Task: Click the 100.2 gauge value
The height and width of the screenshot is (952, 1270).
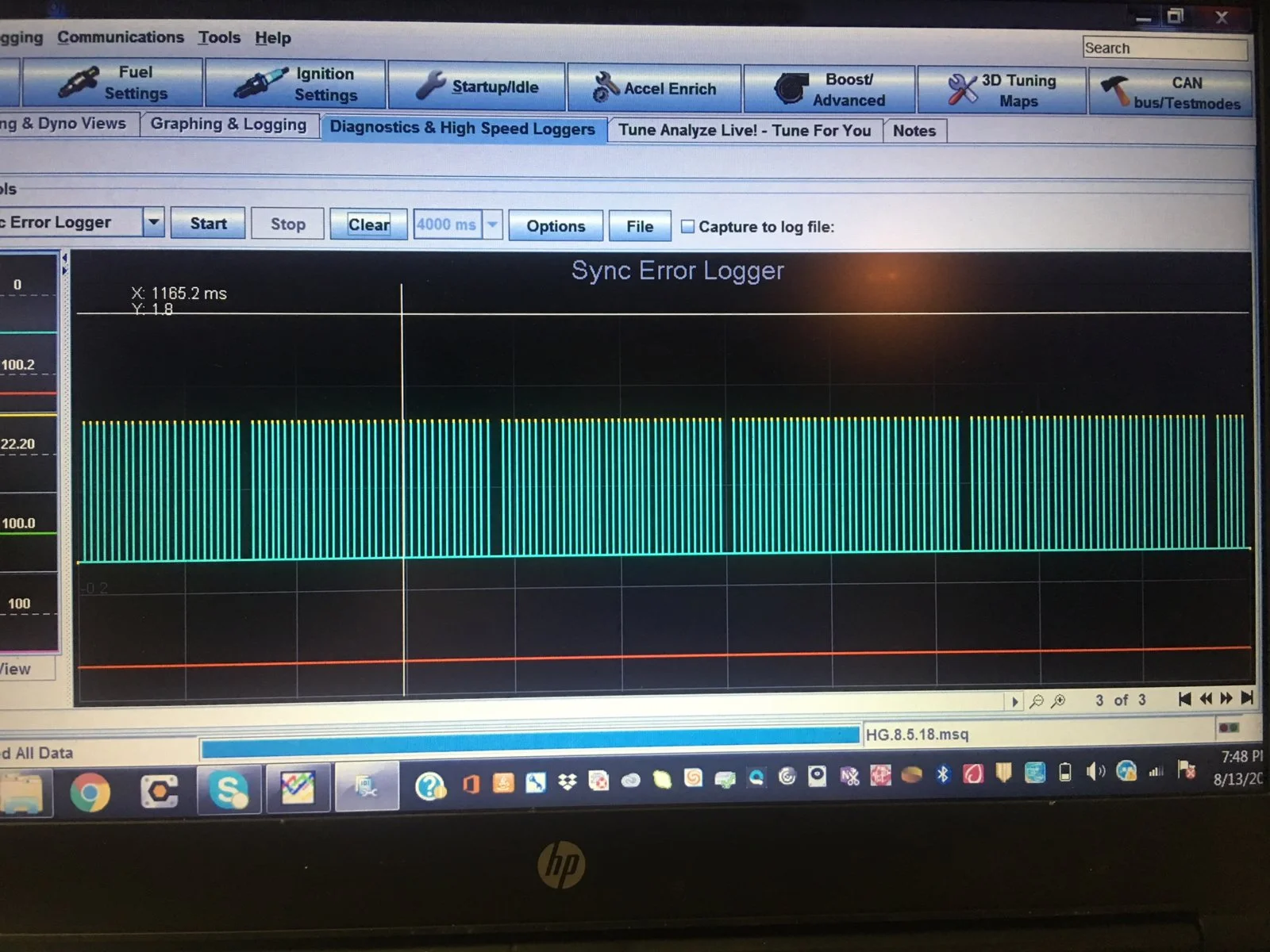Action: [17, 365]
